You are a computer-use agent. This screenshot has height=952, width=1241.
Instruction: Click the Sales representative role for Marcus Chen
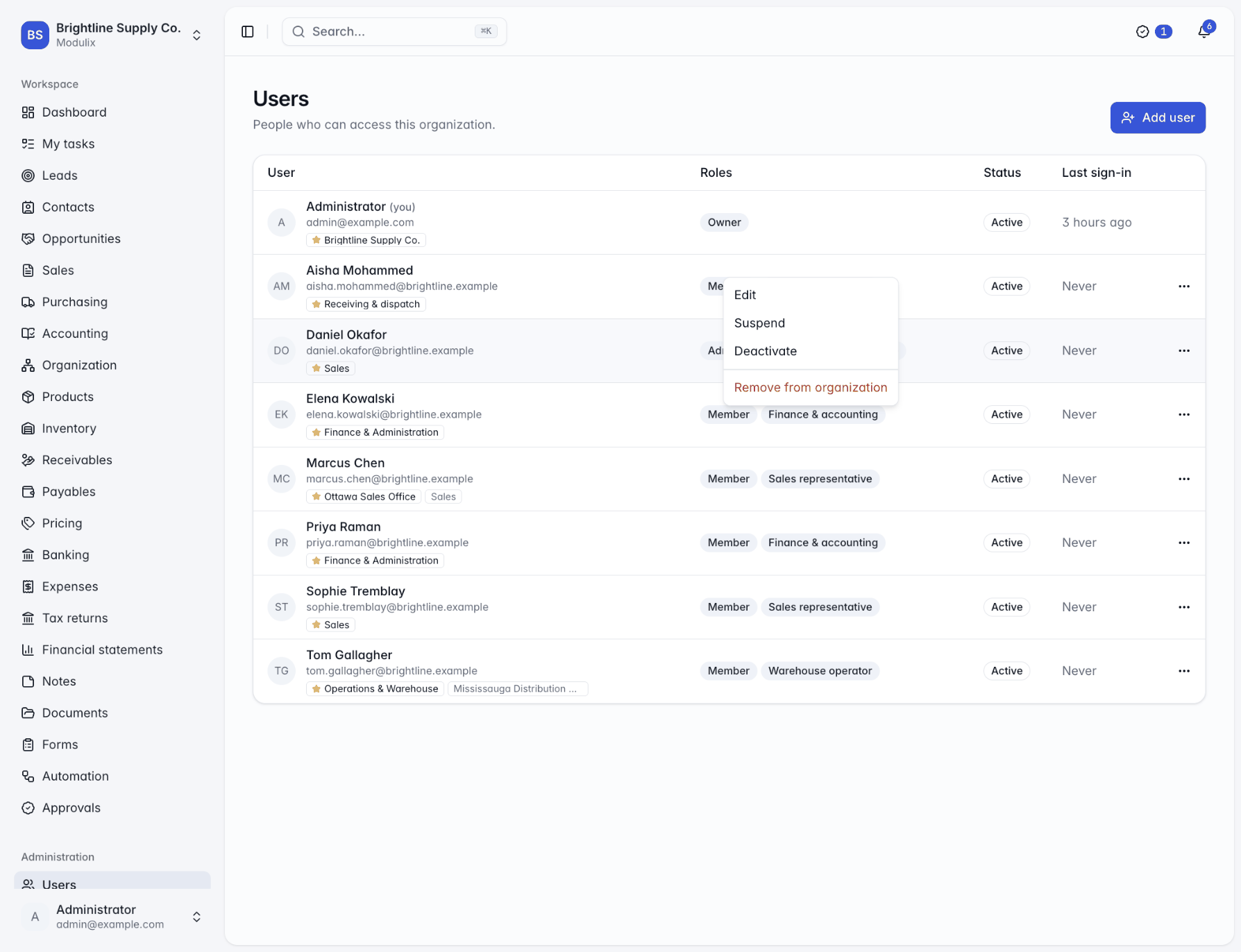(x=820, y=479)
